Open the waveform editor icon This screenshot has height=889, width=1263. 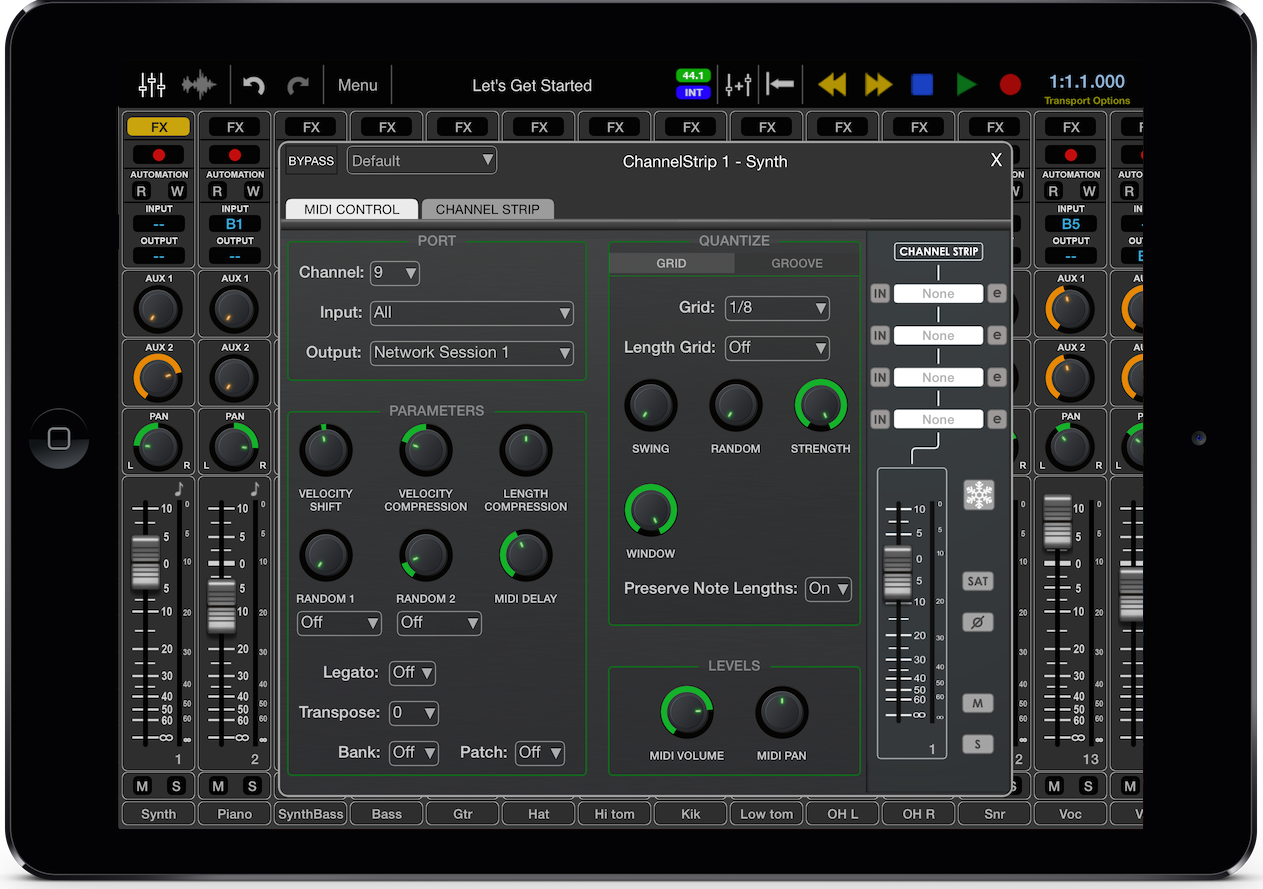198,85
